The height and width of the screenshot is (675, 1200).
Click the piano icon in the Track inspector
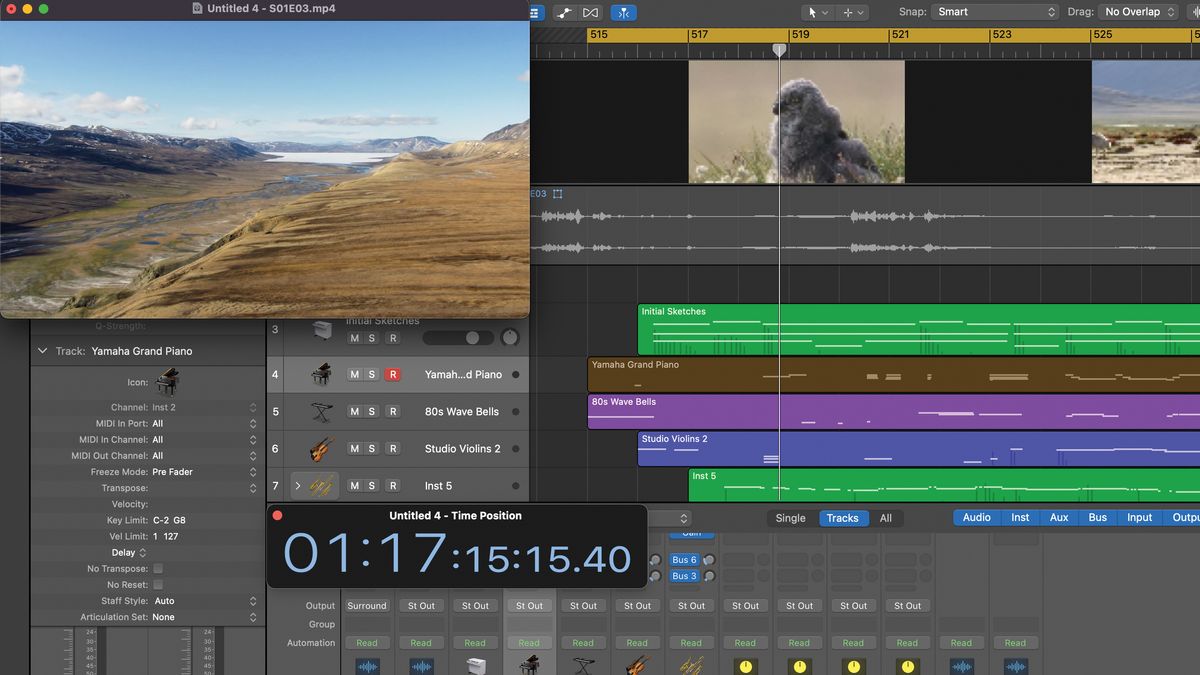point(167,381)
